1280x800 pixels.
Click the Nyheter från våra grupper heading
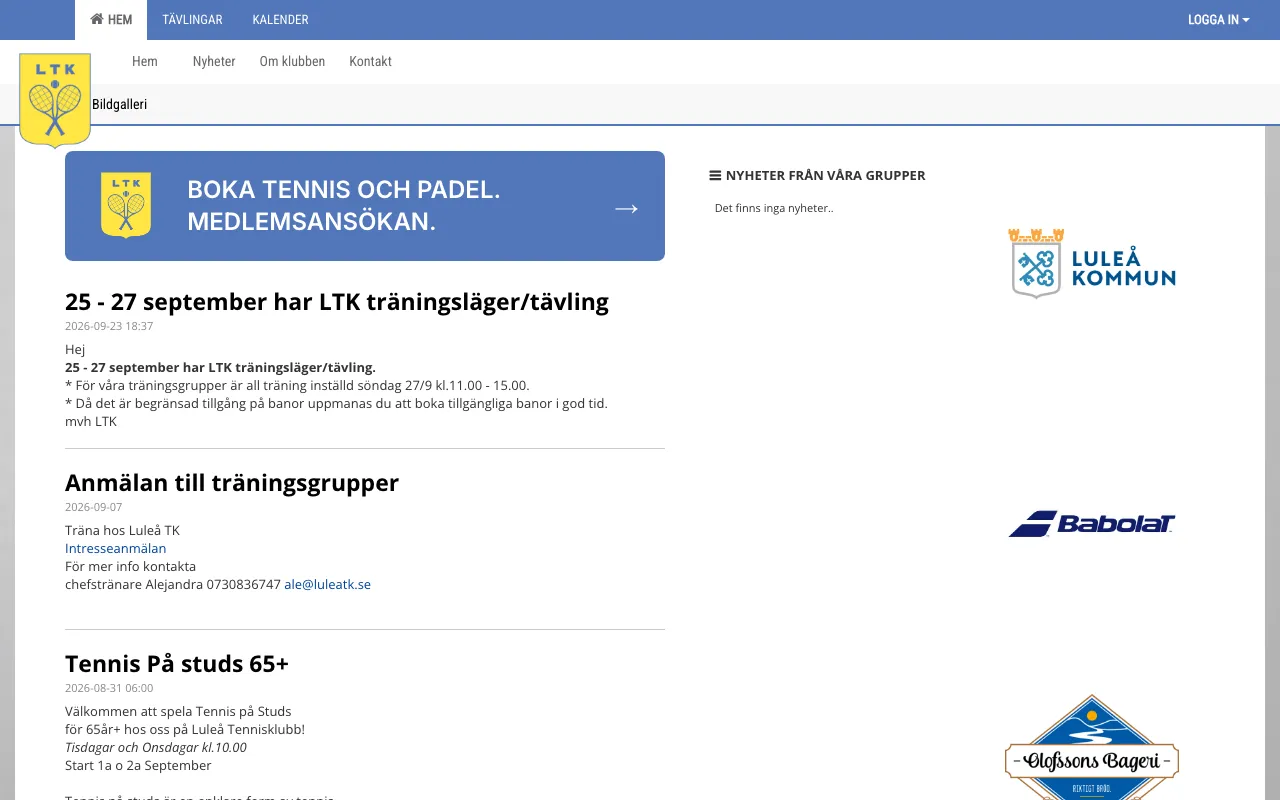point(826,175)
